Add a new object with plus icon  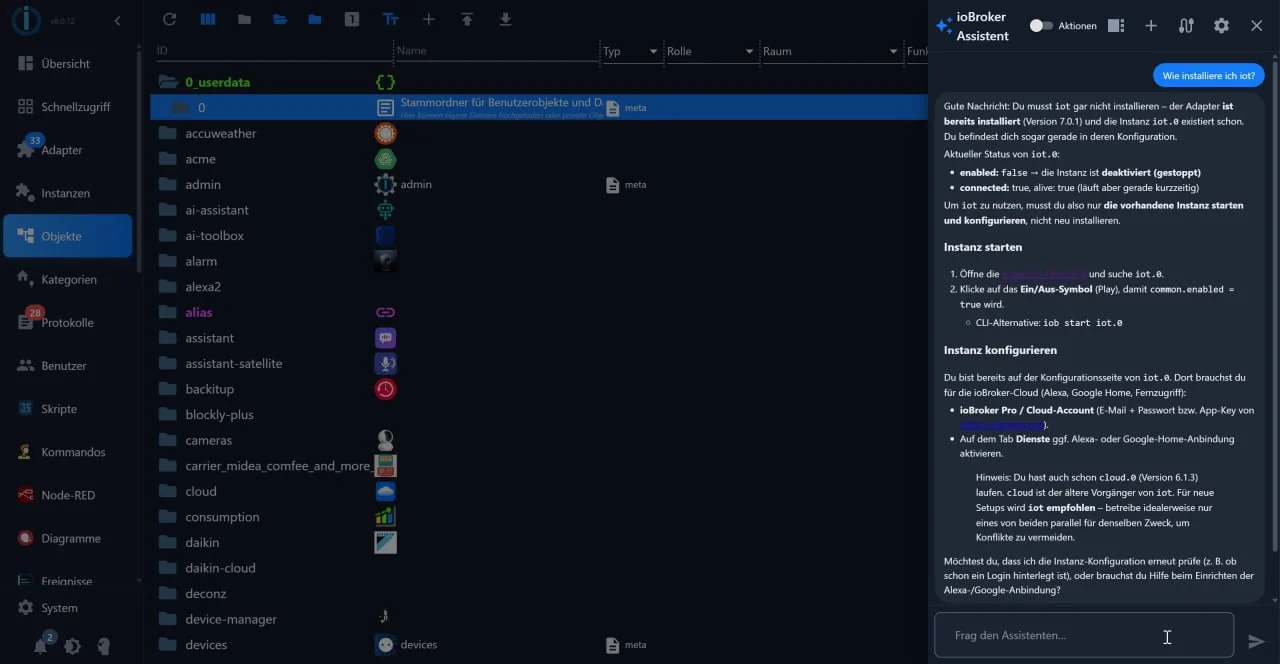429,19
